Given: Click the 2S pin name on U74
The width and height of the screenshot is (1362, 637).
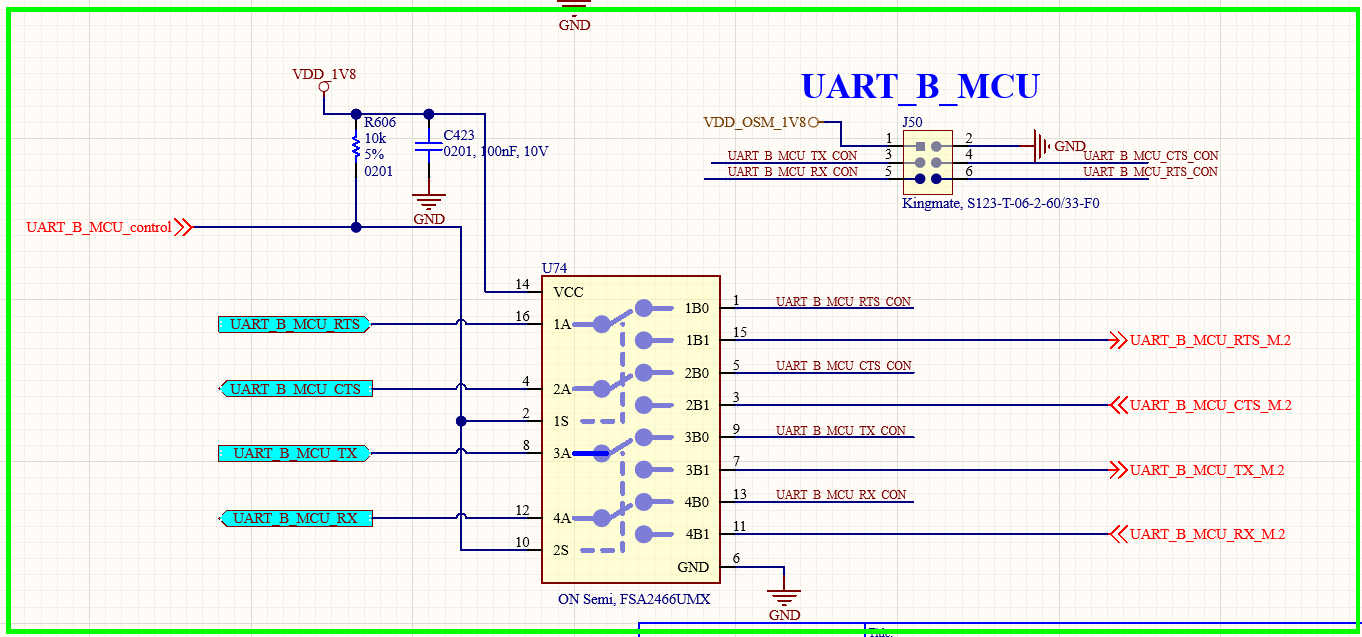Looking at the screenshot, I should [561, 550].
